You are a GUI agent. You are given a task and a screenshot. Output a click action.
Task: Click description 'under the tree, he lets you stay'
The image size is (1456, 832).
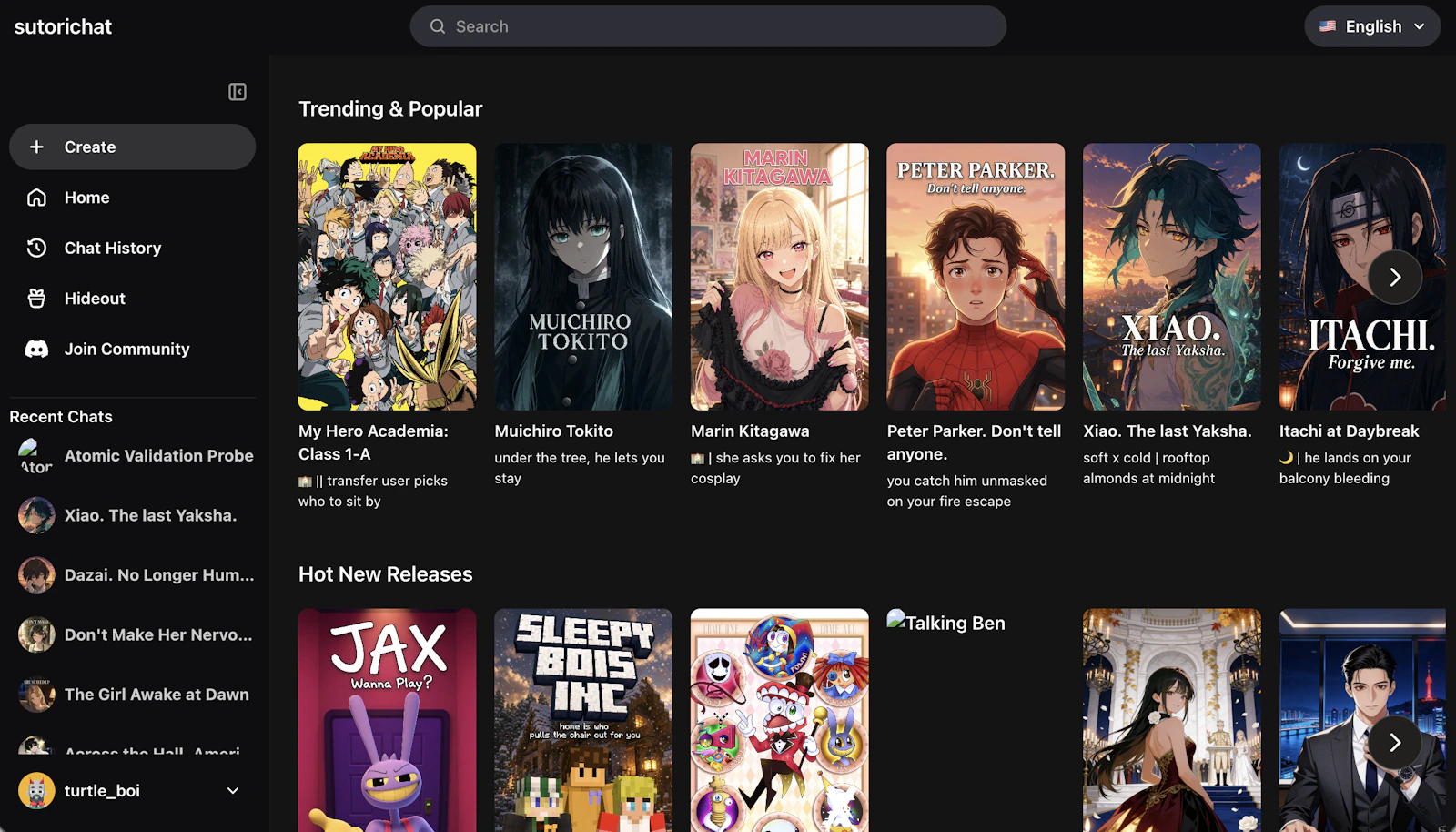[580, 468]
